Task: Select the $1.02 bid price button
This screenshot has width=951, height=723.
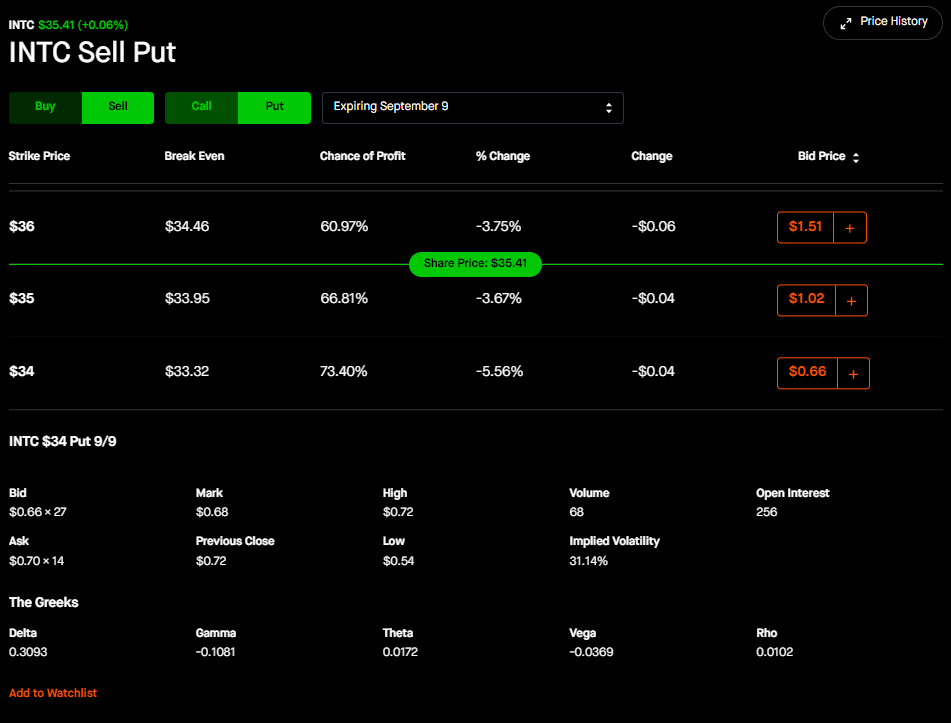Action: pos(806,299)
